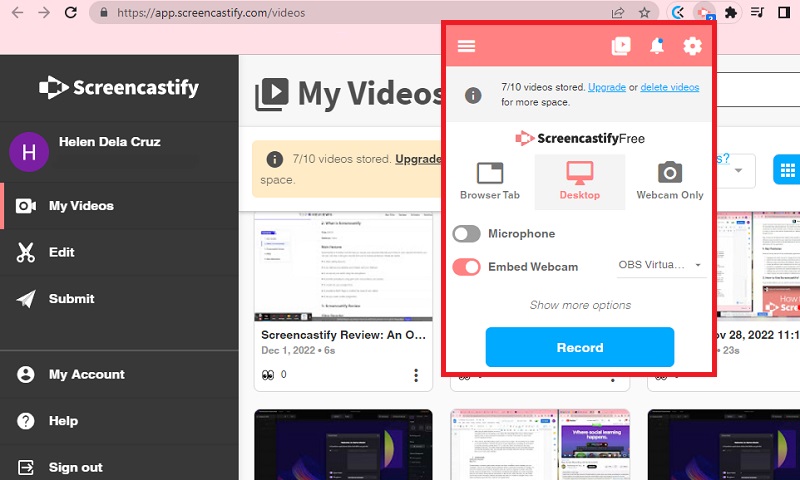Open the split-screen video thumbnail in second row

[540, 444]
